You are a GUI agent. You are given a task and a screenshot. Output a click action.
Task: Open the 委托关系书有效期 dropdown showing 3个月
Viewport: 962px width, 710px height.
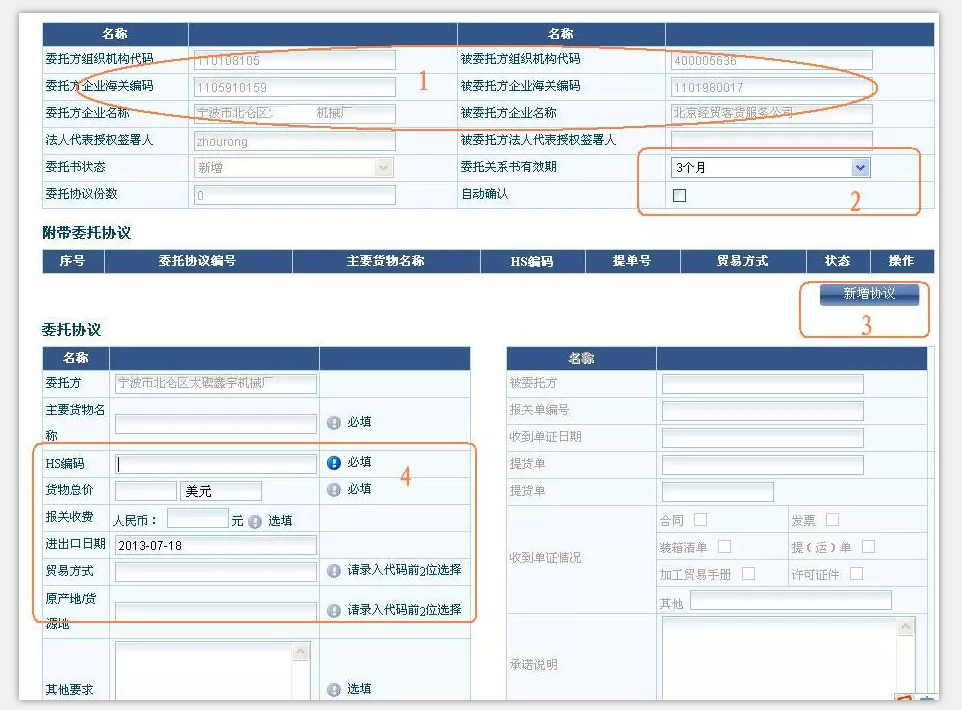coord(771,168)
